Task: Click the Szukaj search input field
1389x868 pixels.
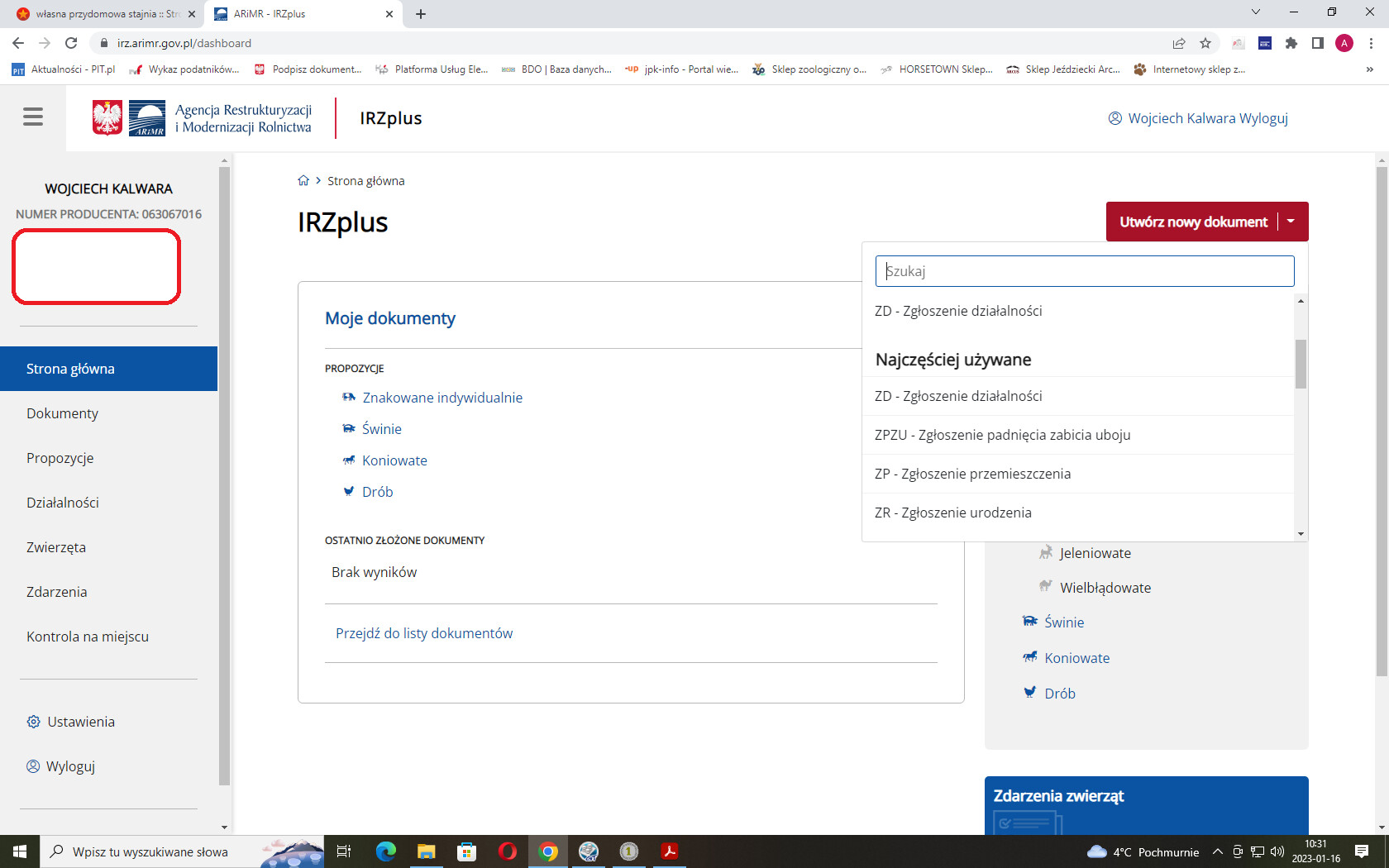Action: click(x=1085, y=271)
